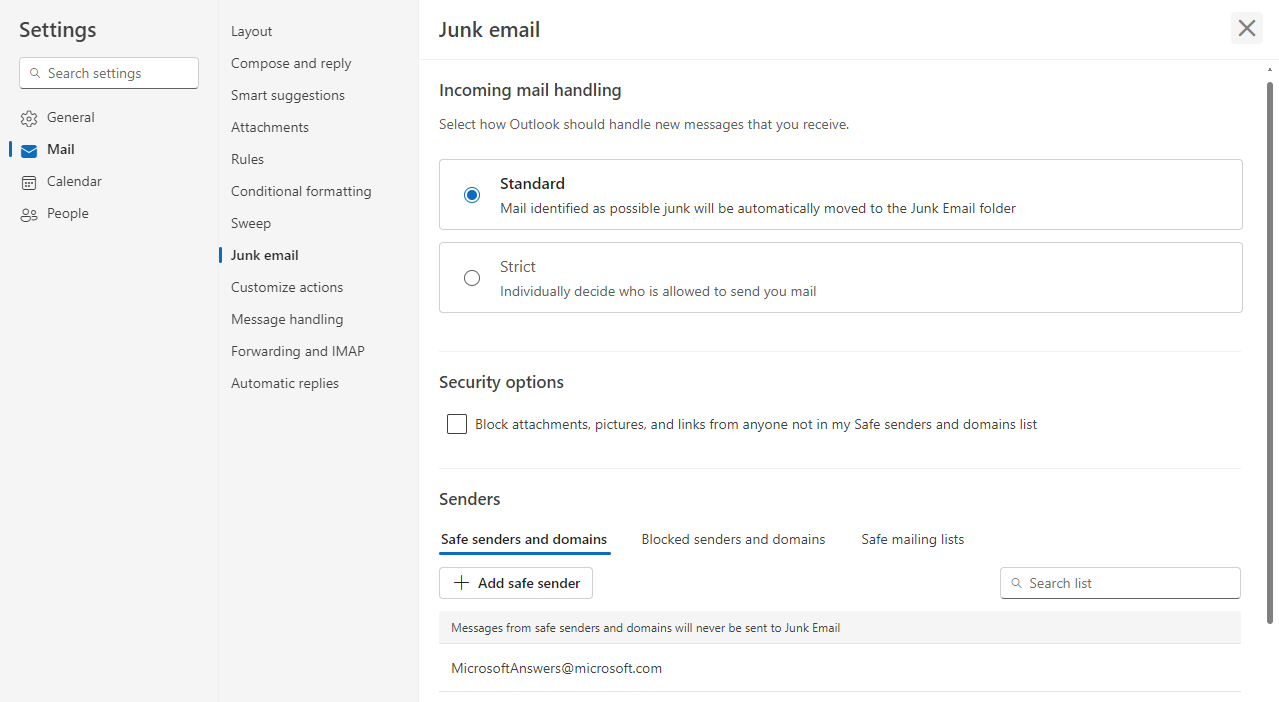Viewport: 1279px width, 702px height.
Task: Click the Calendar icon in Settings sidebar
Action: point(29,182)
